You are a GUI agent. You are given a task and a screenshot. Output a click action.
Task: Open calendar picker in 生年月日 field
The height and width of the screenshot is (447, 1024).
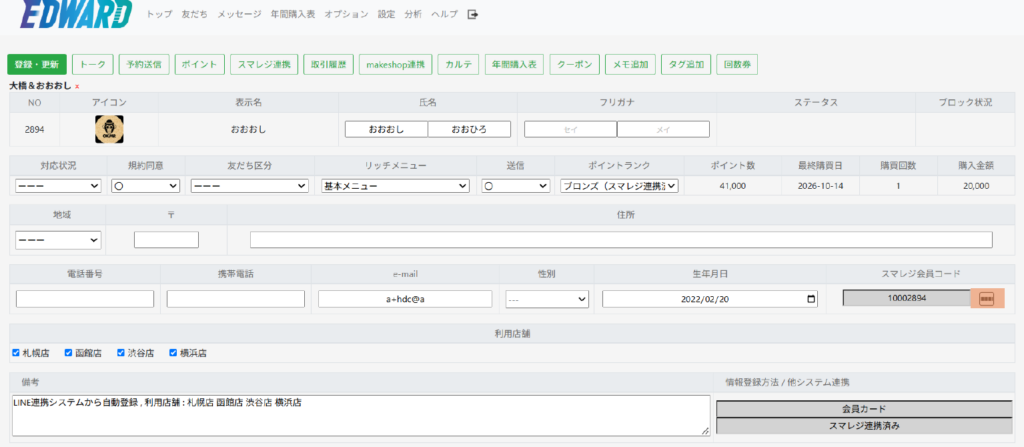pyautogui.click(x=811, y=299)
